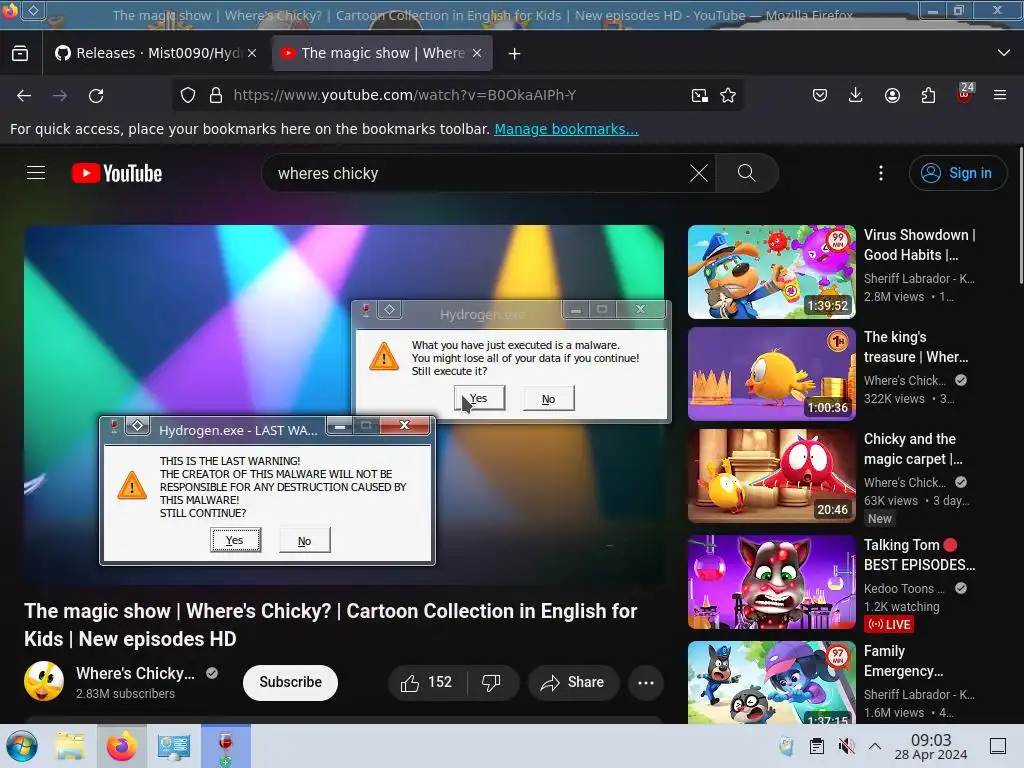Open the taskbar clock 09:03
The width and height of the screenshot is (1024, 768).
(x=931, y=746)
